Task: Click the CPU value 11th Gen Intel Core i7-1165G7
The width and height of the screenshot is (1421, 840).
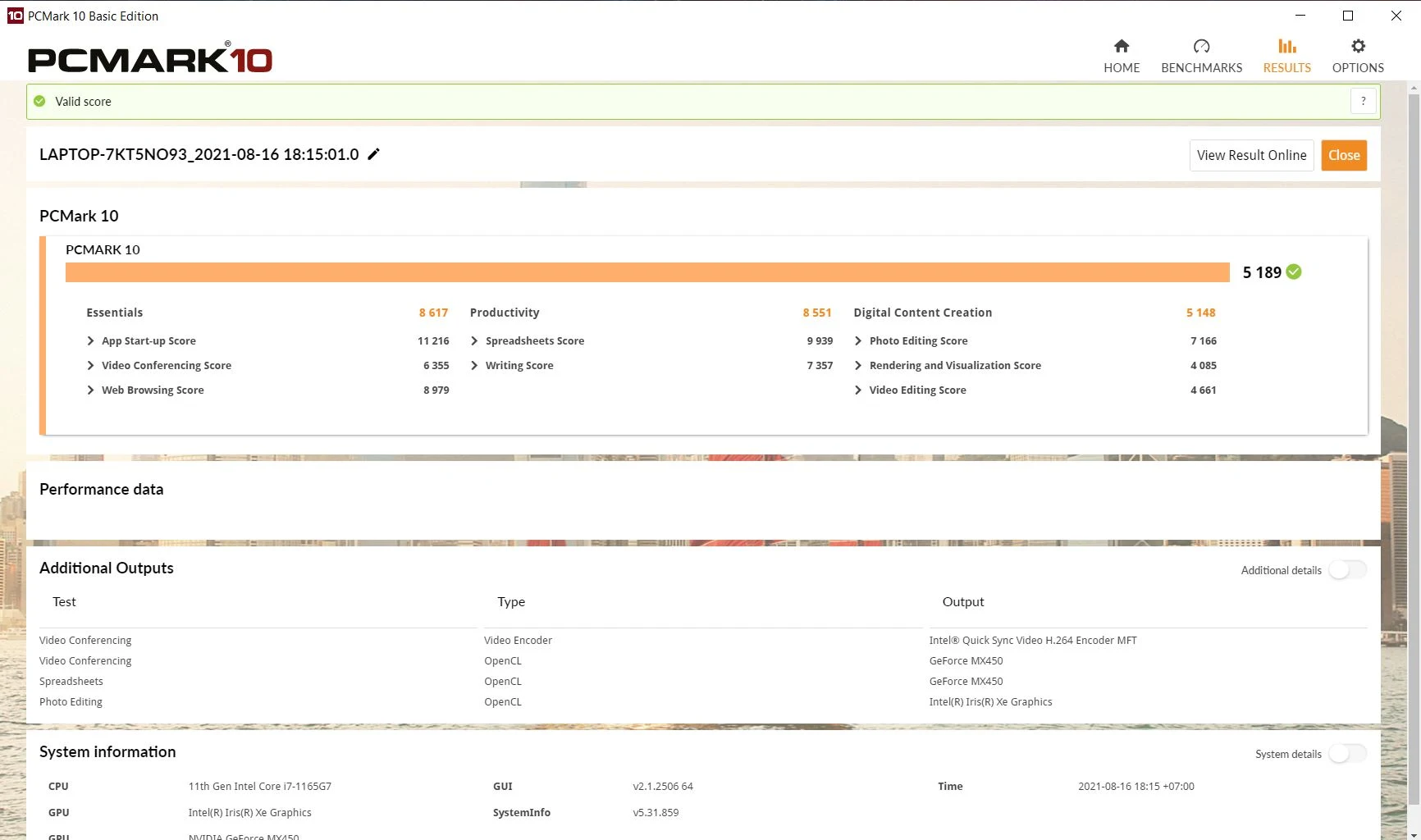Action: click(x=260, y=786)
